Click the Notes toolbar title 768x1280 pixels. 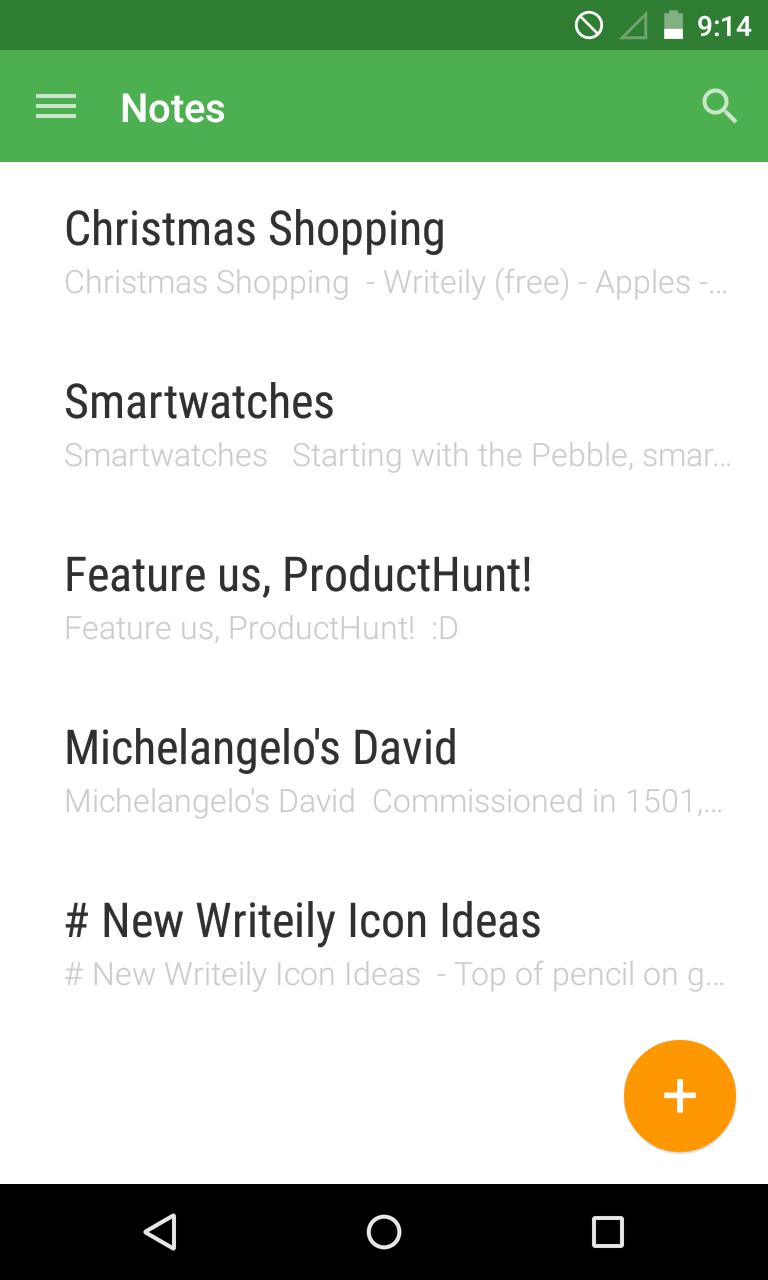pyautogui.click(x=173, y=108)
